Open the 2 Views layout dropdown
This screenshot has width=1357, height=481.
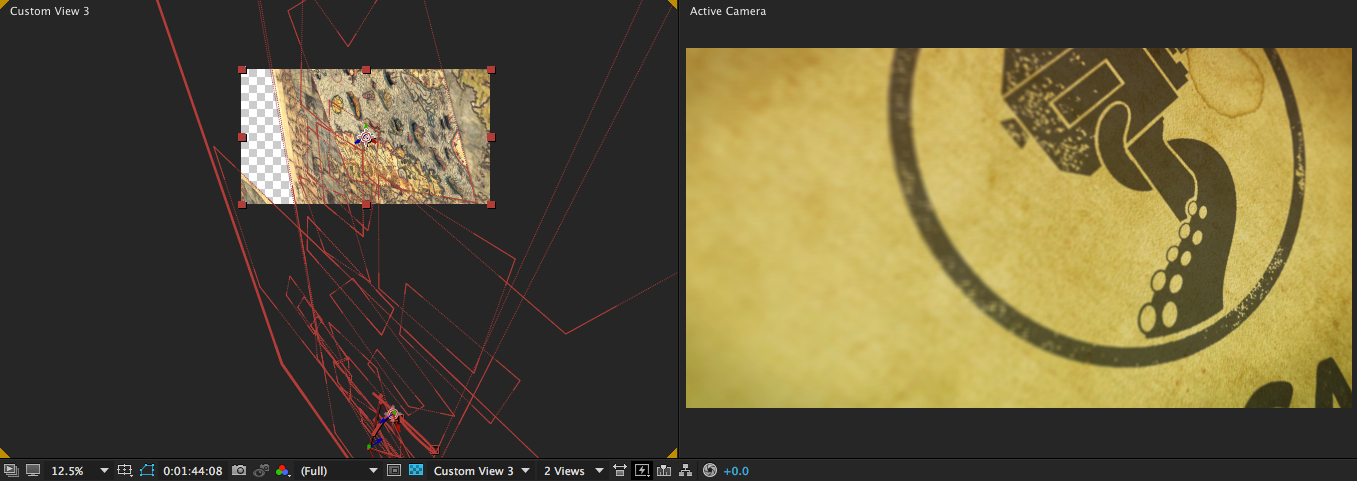click(x=573, y=471)
